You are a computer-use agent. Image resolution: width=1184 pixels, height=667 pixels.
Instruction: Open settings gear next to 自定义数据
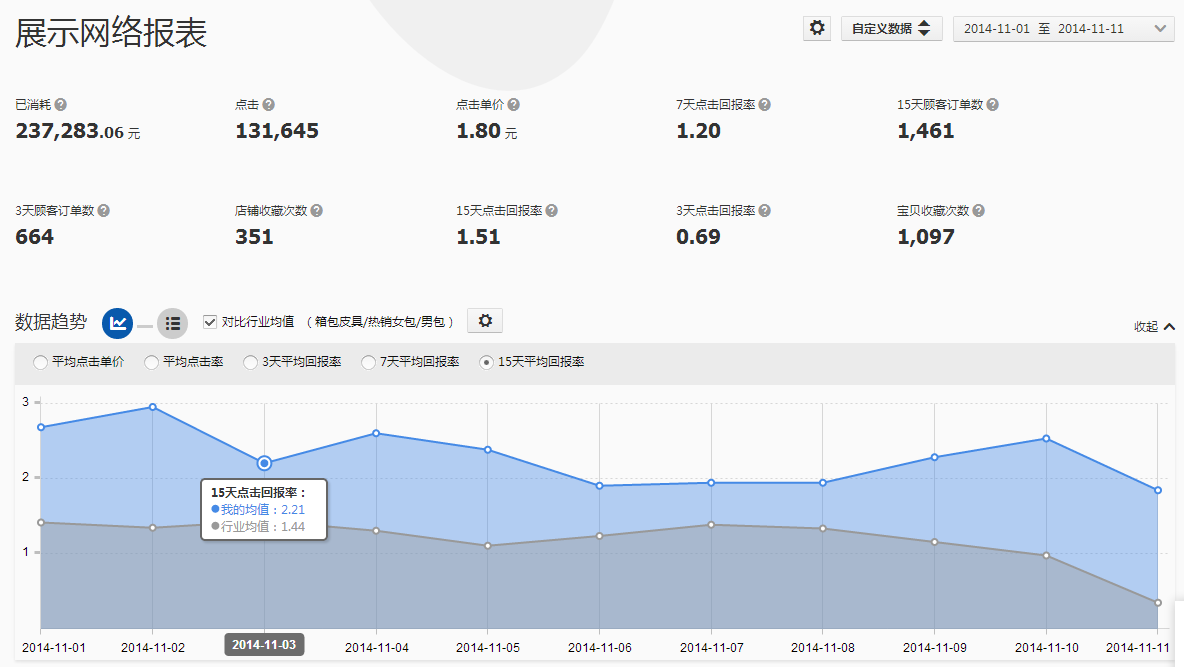(x=817, y=29)
